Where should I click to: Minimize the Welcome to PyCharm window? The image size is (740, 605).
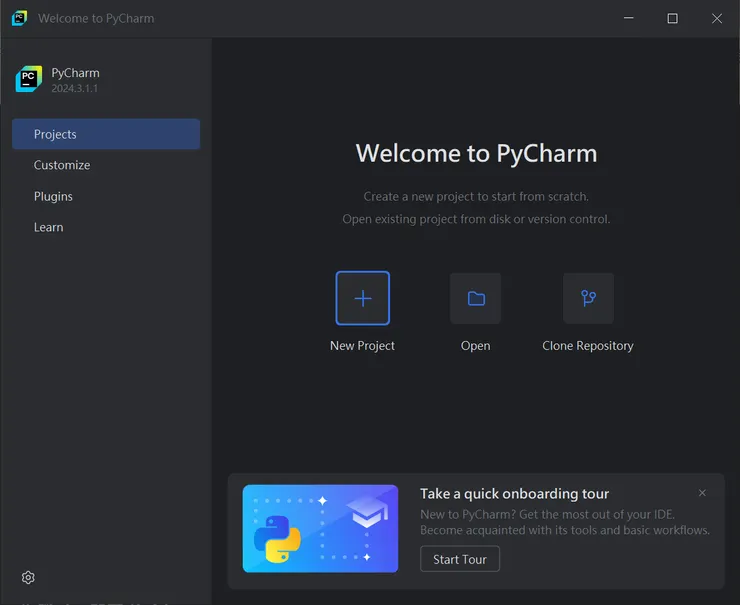[628, 18]
